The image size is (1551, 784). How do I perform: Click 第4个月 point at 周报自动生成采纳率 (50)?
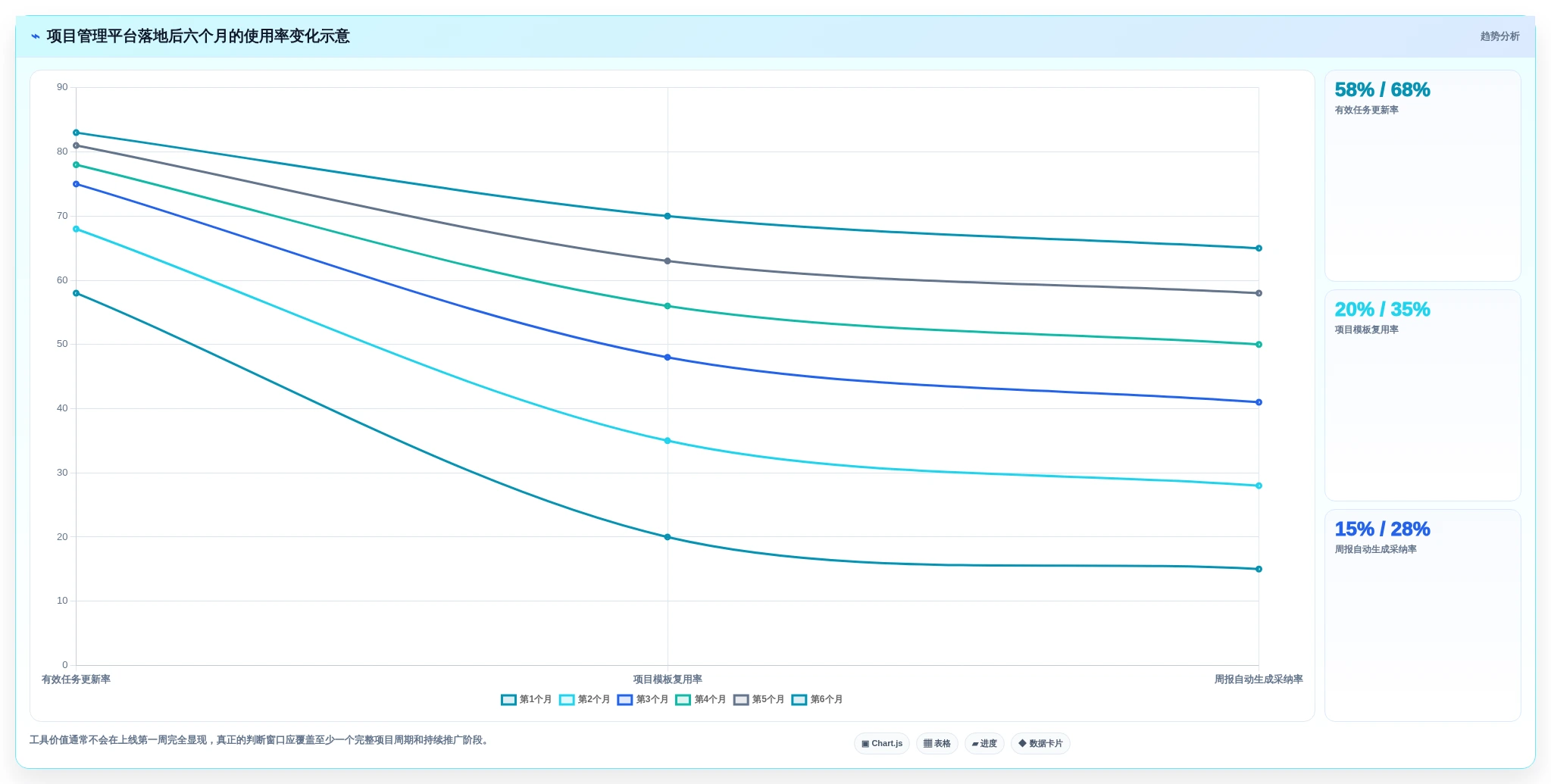[x=1259, y=345]
